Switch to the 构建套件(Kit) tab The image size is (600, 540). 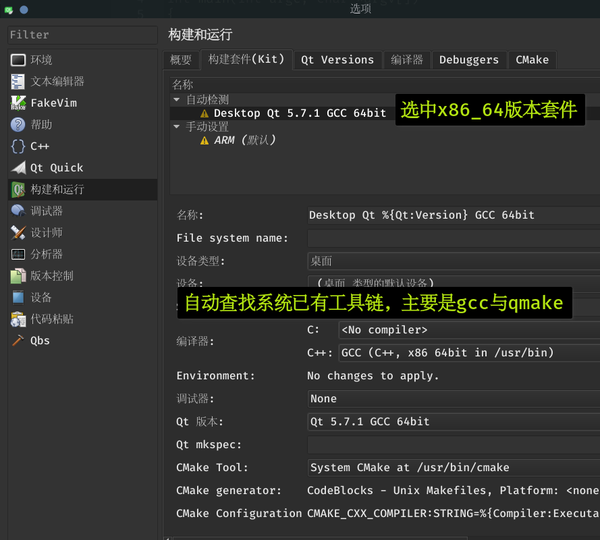pyautogui.click(x=246, y=59)
